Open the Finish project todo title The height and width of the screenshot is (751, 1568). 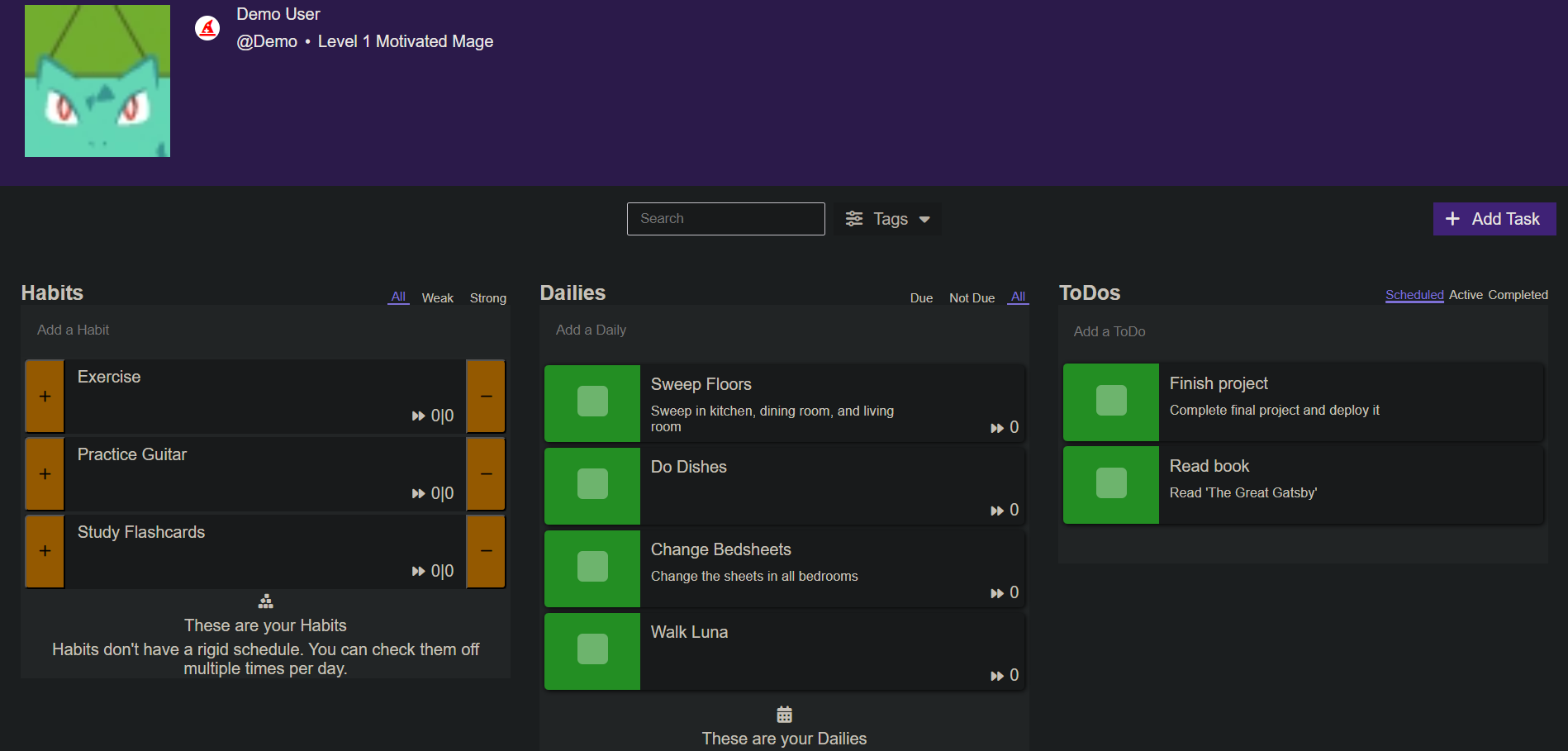(x=1219, y=383)
